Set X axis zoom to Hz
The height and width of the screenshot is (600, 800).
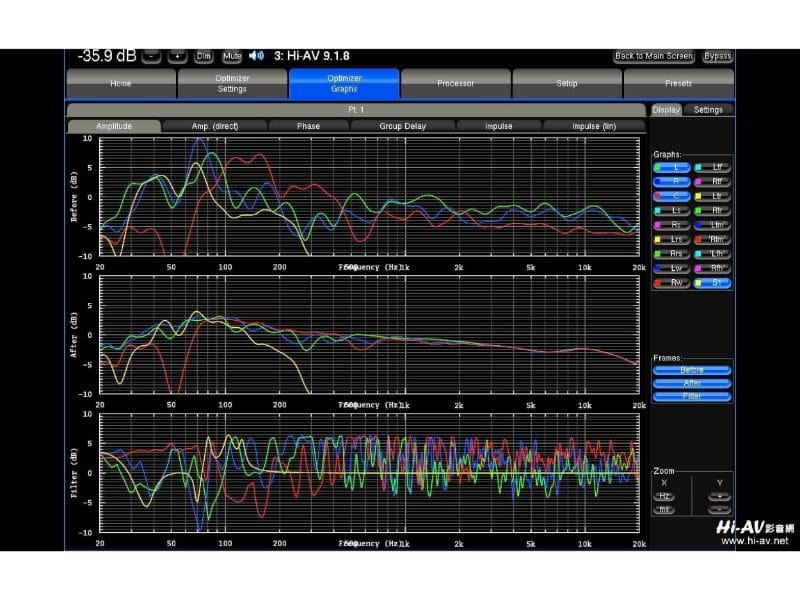664,496
